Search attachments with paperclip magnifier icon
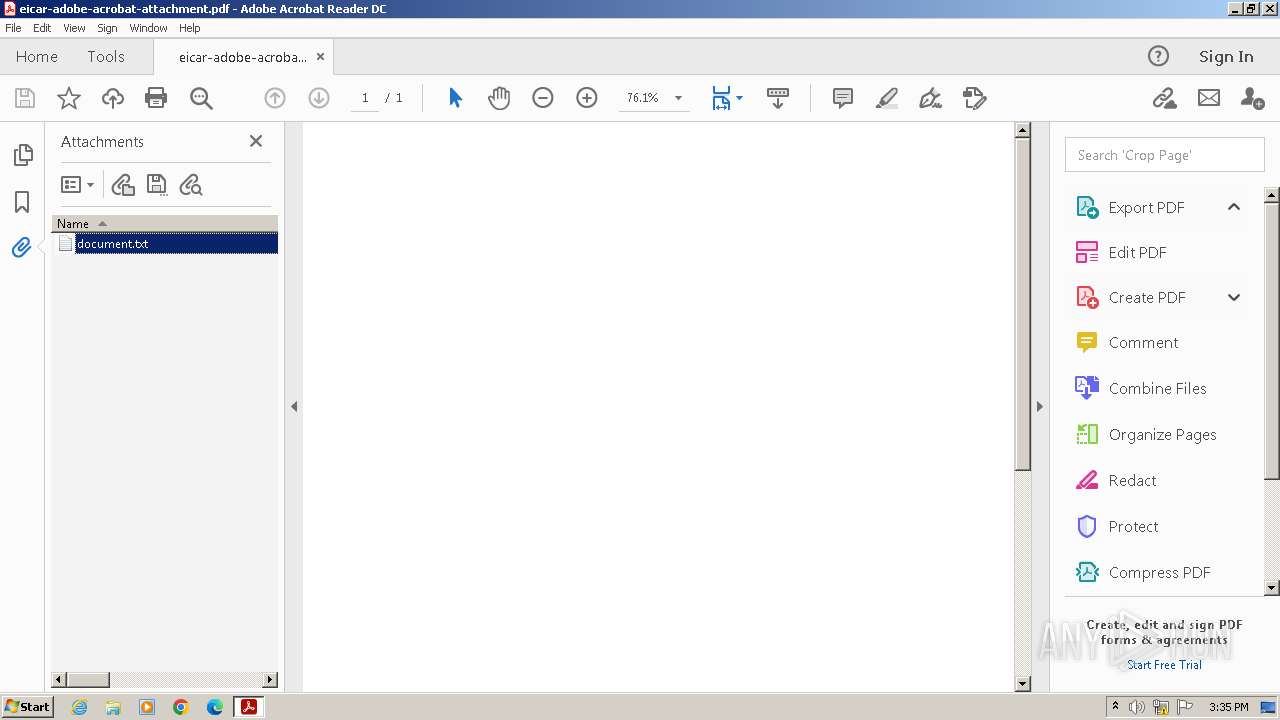 pyautogui.click(x=190, y=185)
